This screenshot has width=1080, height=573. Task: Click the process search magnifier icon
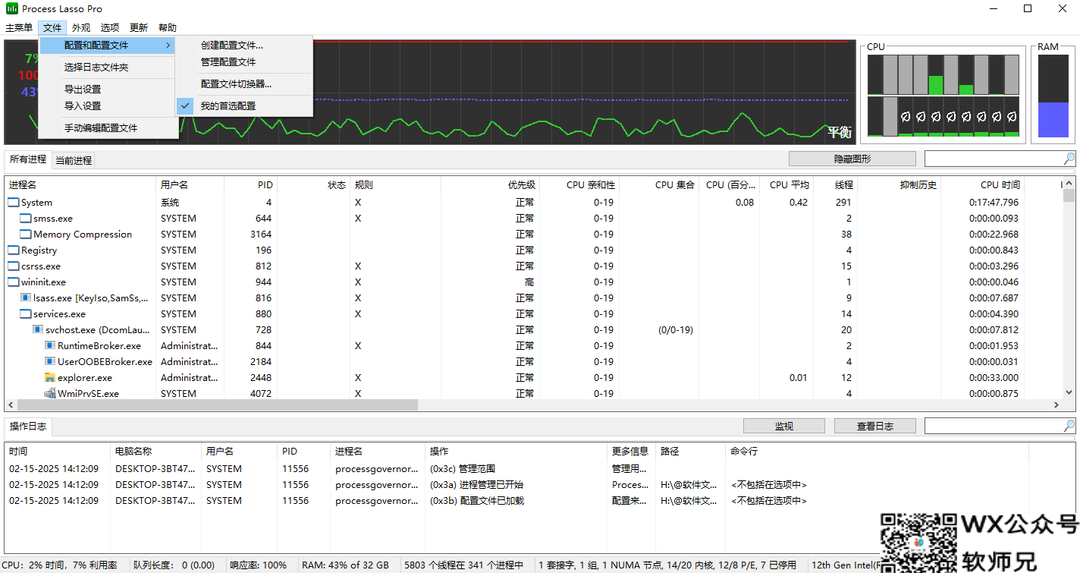1068,159
